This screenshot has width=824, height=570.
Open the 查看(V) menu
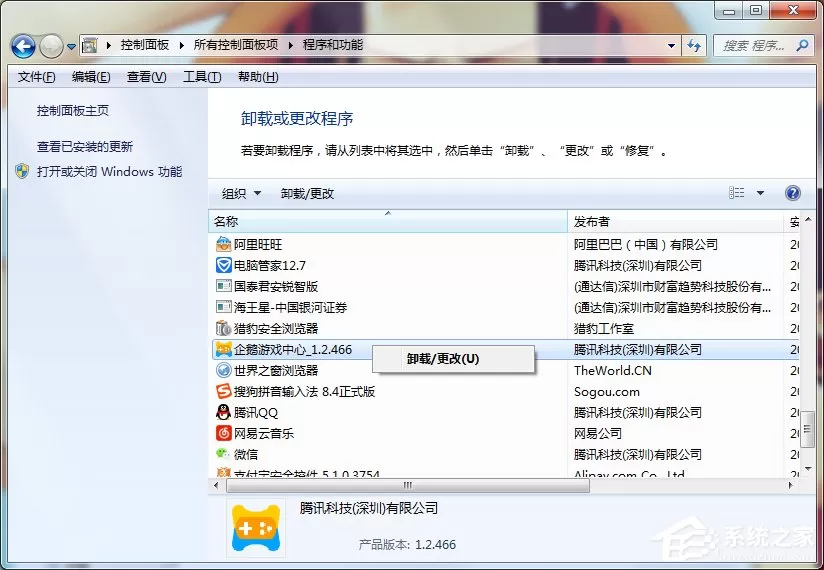tap(146, 77)
